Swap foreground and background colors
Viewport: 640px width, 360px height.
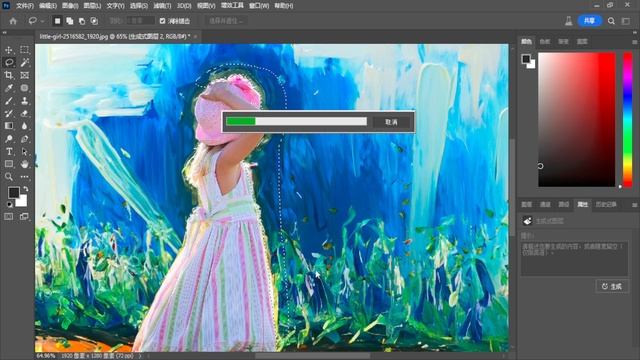[26, 189]
